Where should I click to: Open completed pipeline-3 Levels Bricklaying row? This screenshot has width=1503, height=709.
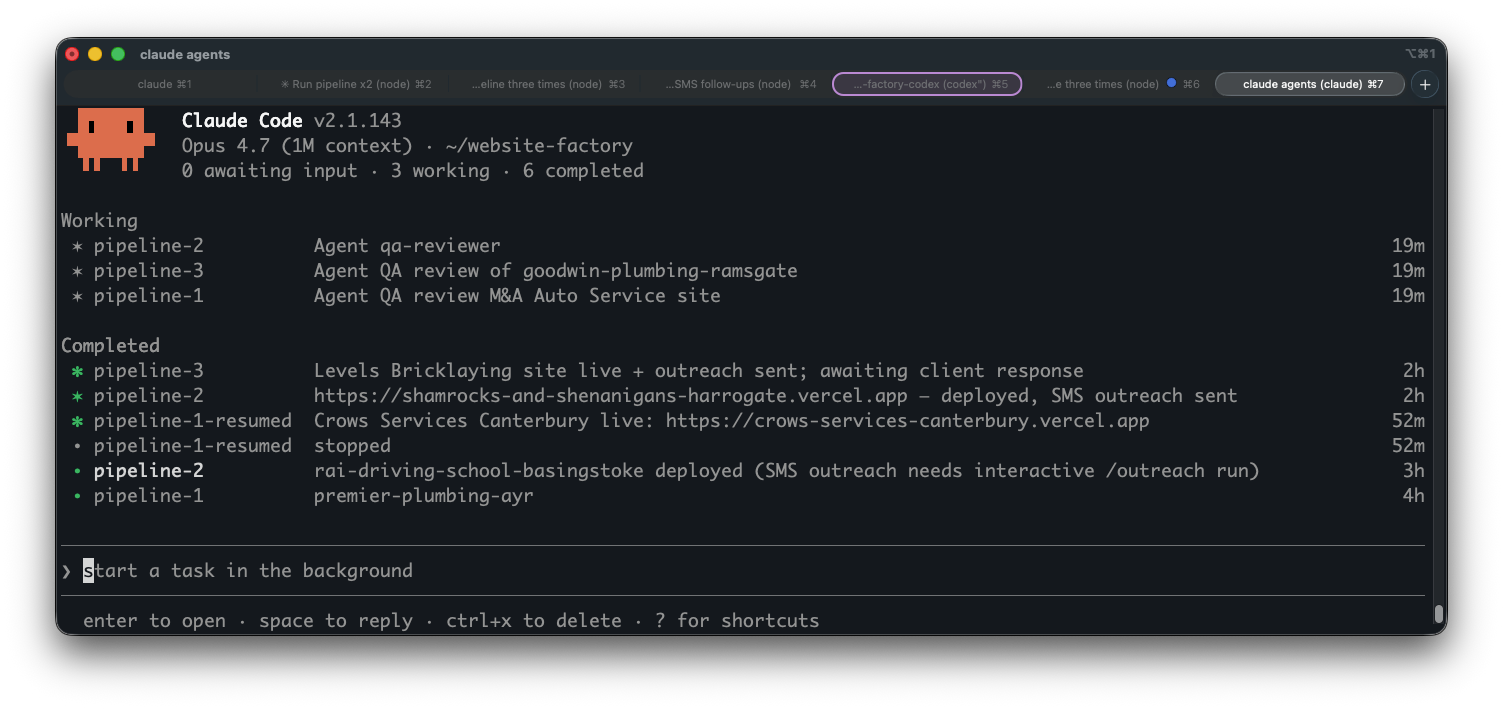[x=743, y=371]
